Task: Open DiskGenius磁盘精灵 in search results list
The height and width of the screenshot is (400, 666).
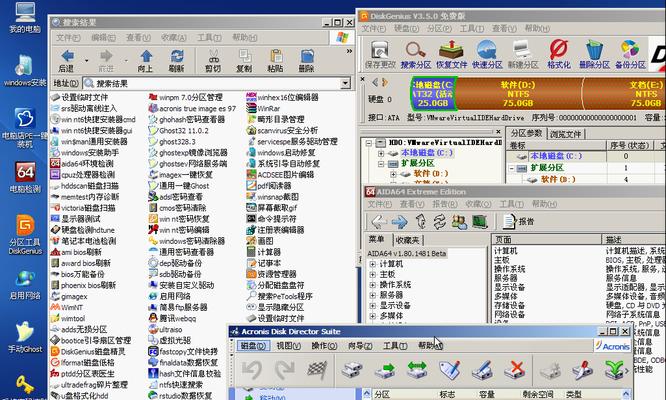Action: 88,352
